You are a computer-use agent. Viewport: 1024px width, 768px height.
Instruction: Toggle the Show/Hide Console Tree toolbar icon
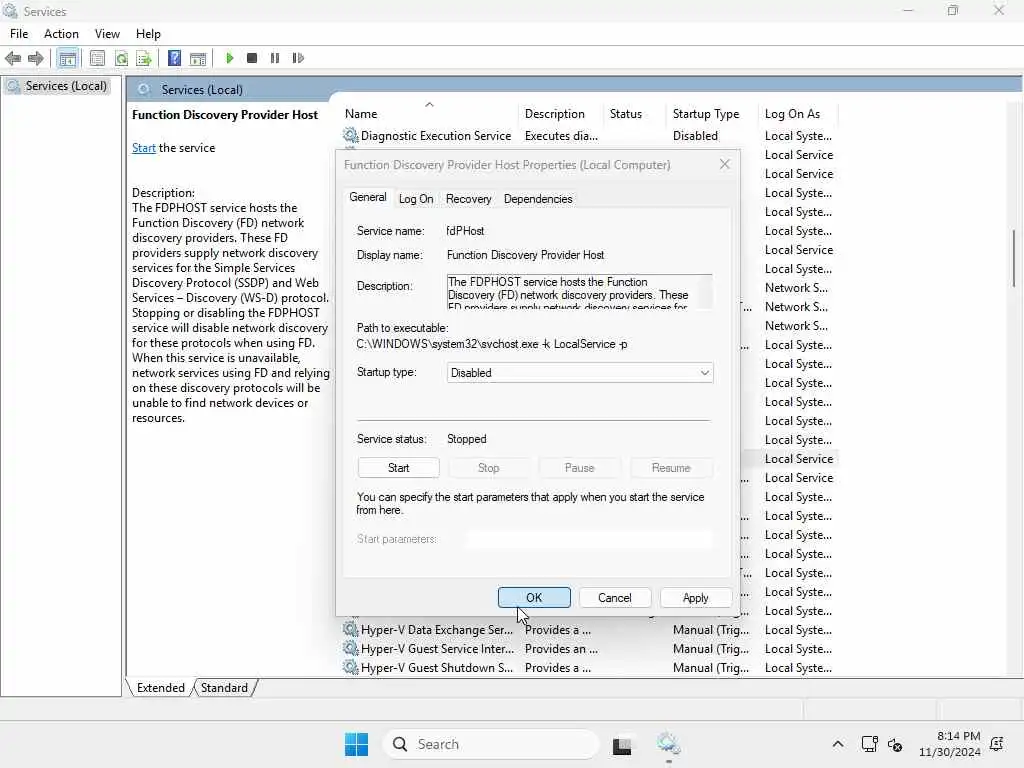pos(67,58)
